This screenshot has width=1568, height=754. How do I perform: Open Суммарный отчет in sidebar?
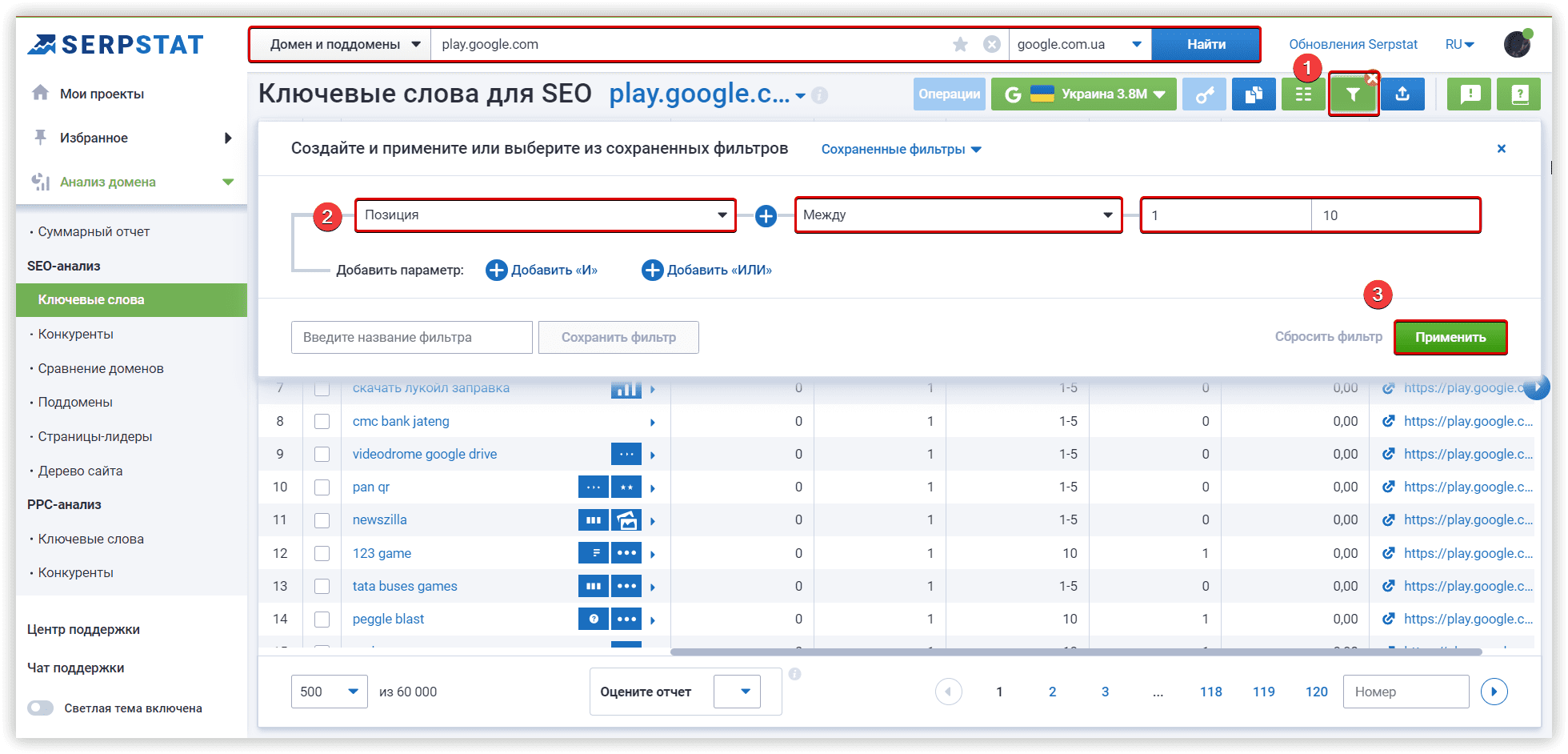(94, 232)
